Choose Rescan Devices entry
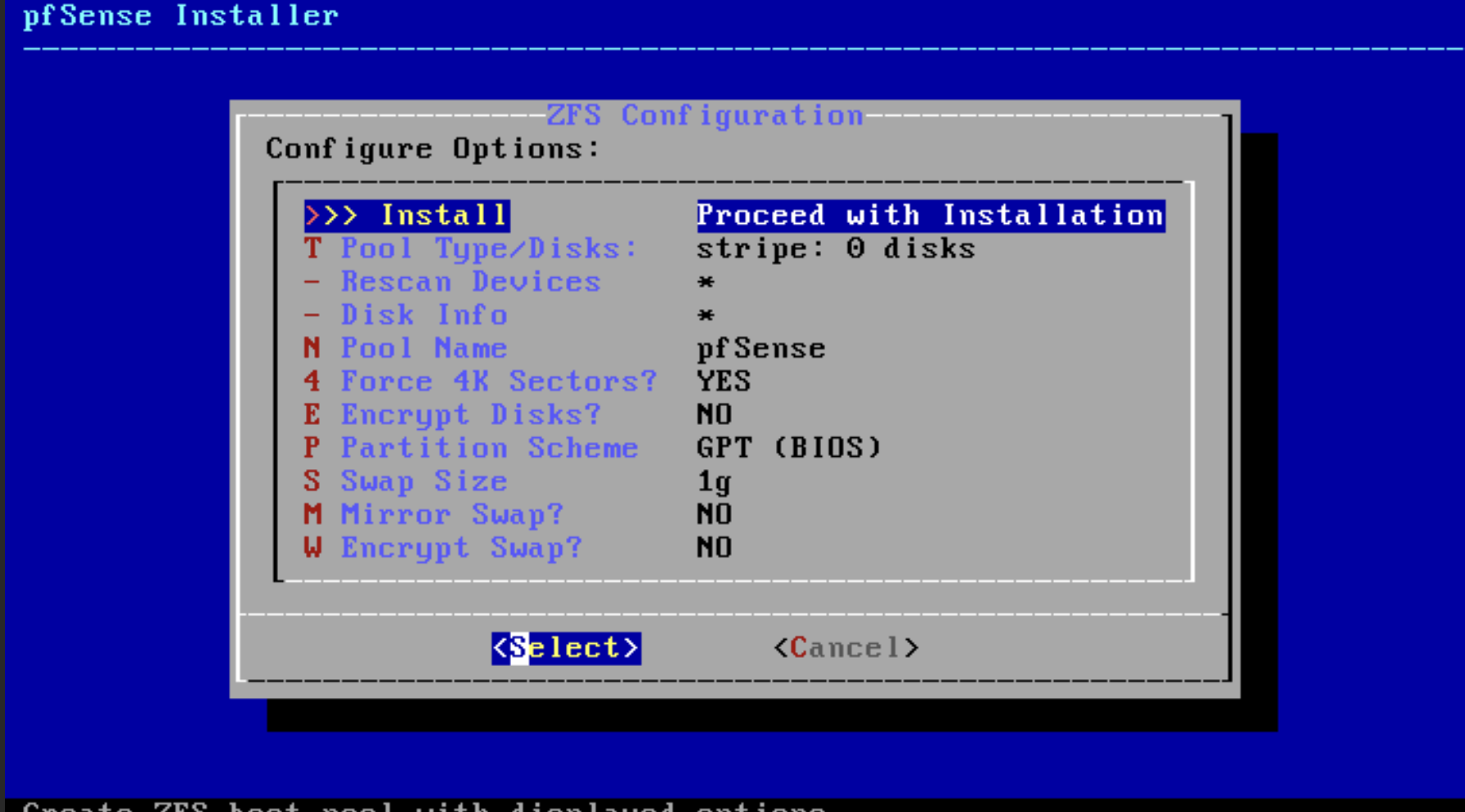This screenshot has height=812, width=1465. (x=452, y=282)
